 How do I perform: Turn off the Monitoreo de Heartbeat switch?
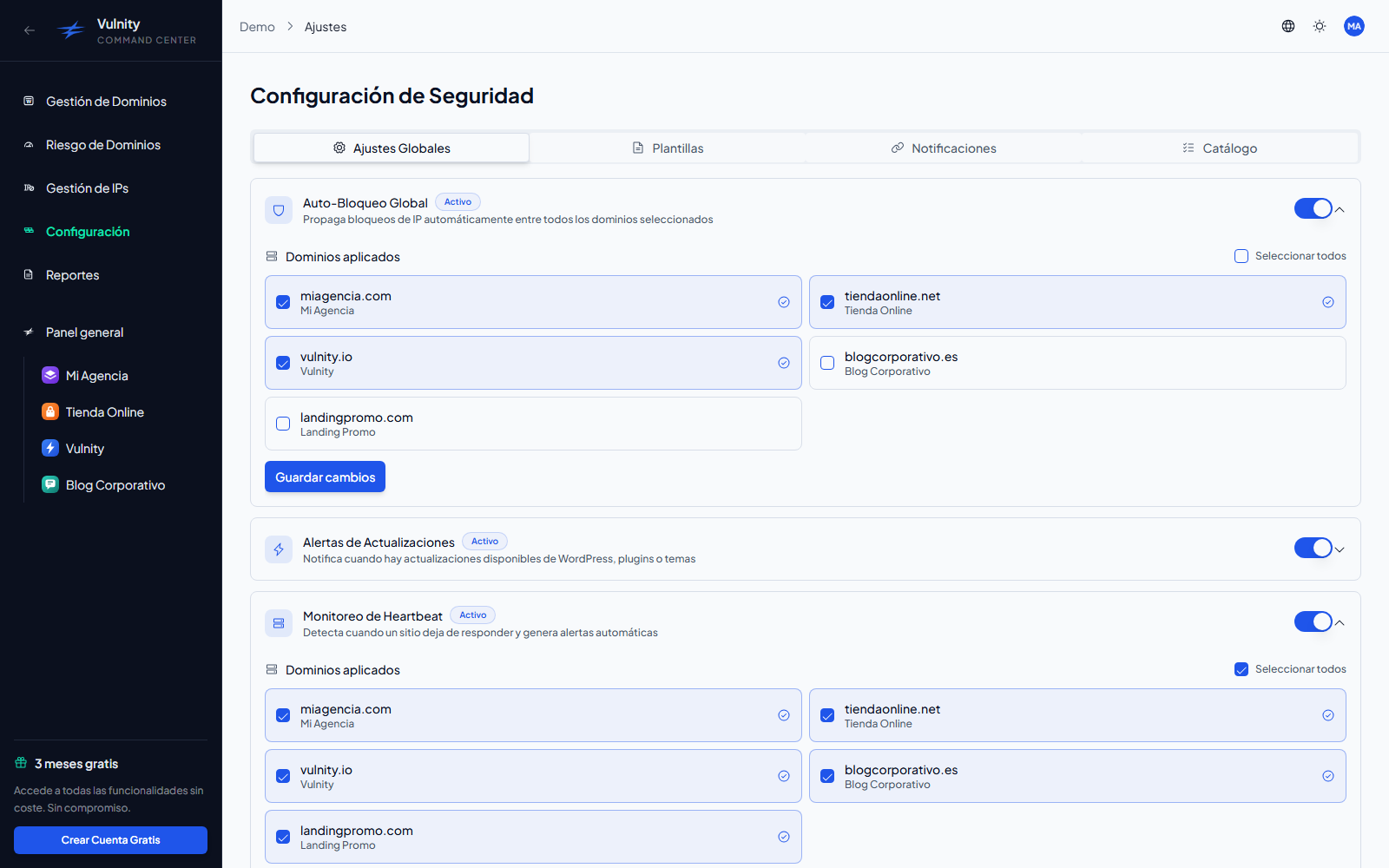(x=1313, y=621)
